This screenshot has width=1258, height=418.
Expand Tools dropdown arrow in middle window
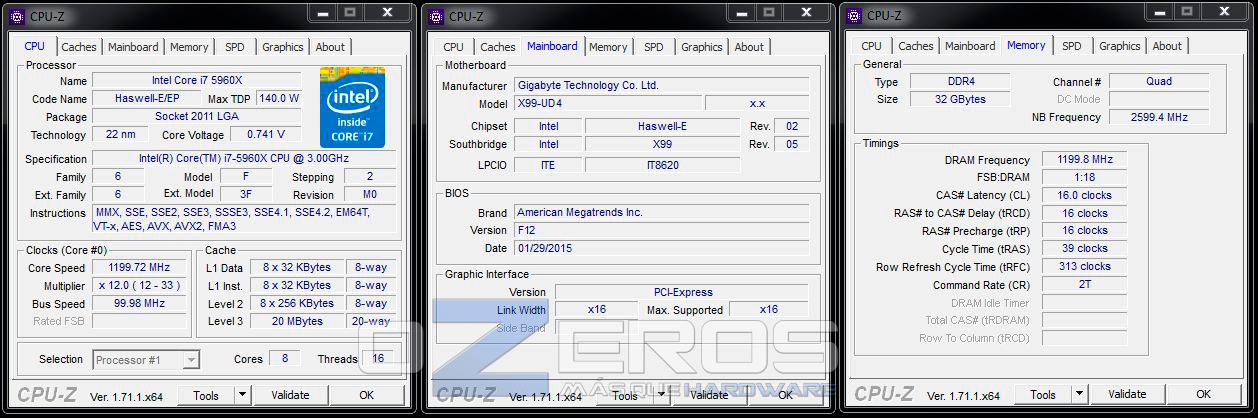[660, 396]
